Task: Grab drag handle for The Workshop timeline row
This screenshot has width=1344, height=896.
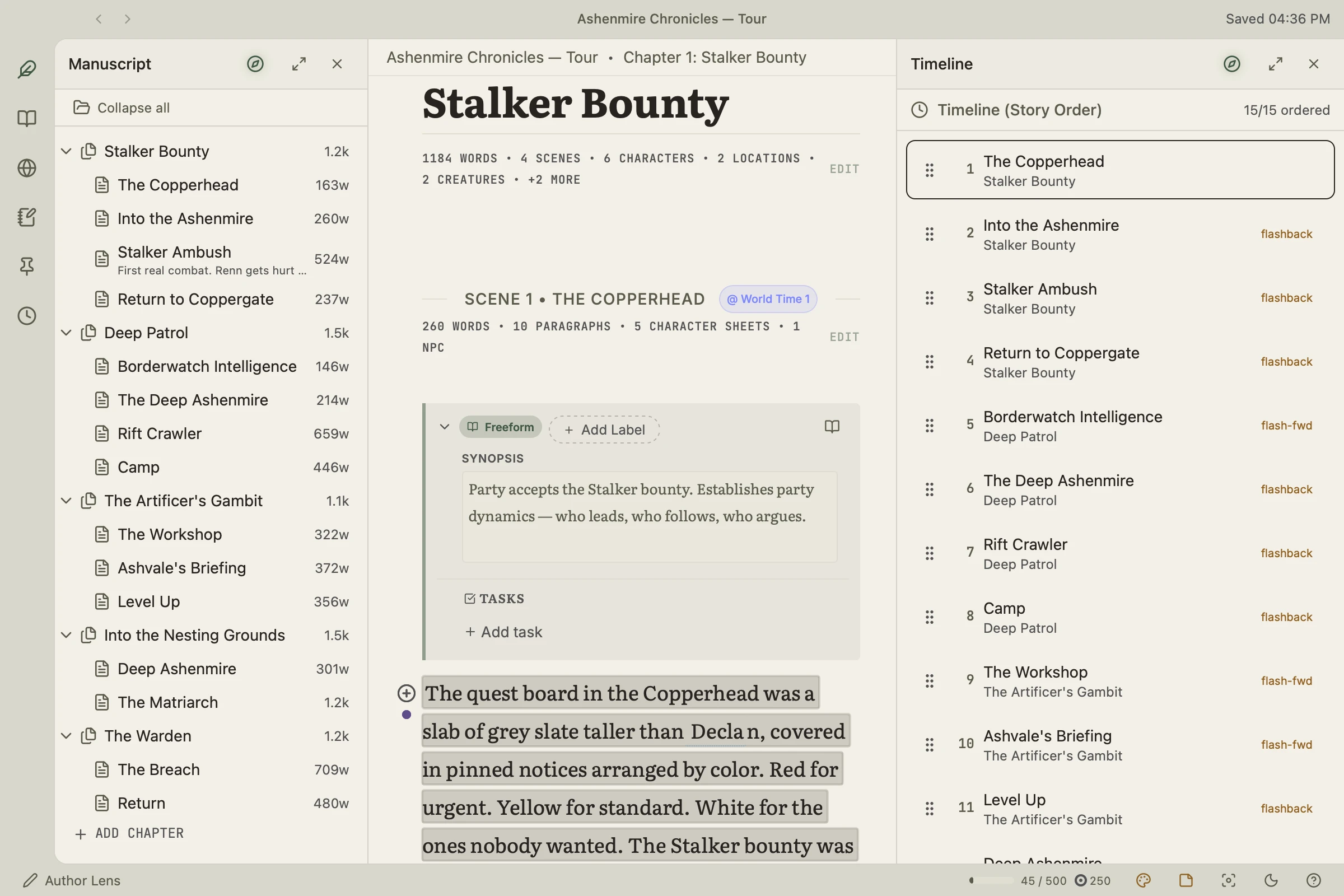Action: (930, 681)
